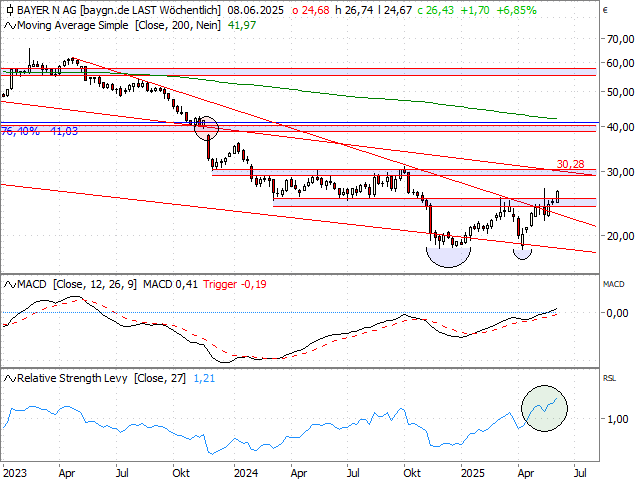
Task: Click the green circle highlight on the RSL line
Action: point(544,408)
